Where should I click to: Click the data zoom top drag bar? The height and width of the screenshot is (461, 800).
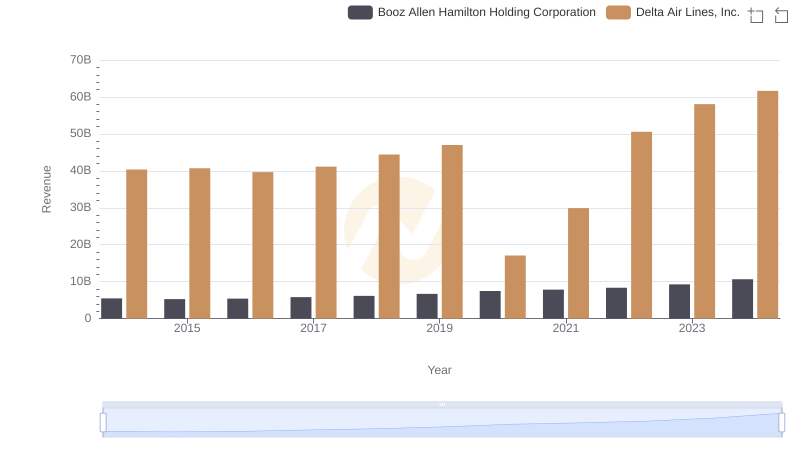(x=442, y=404)
